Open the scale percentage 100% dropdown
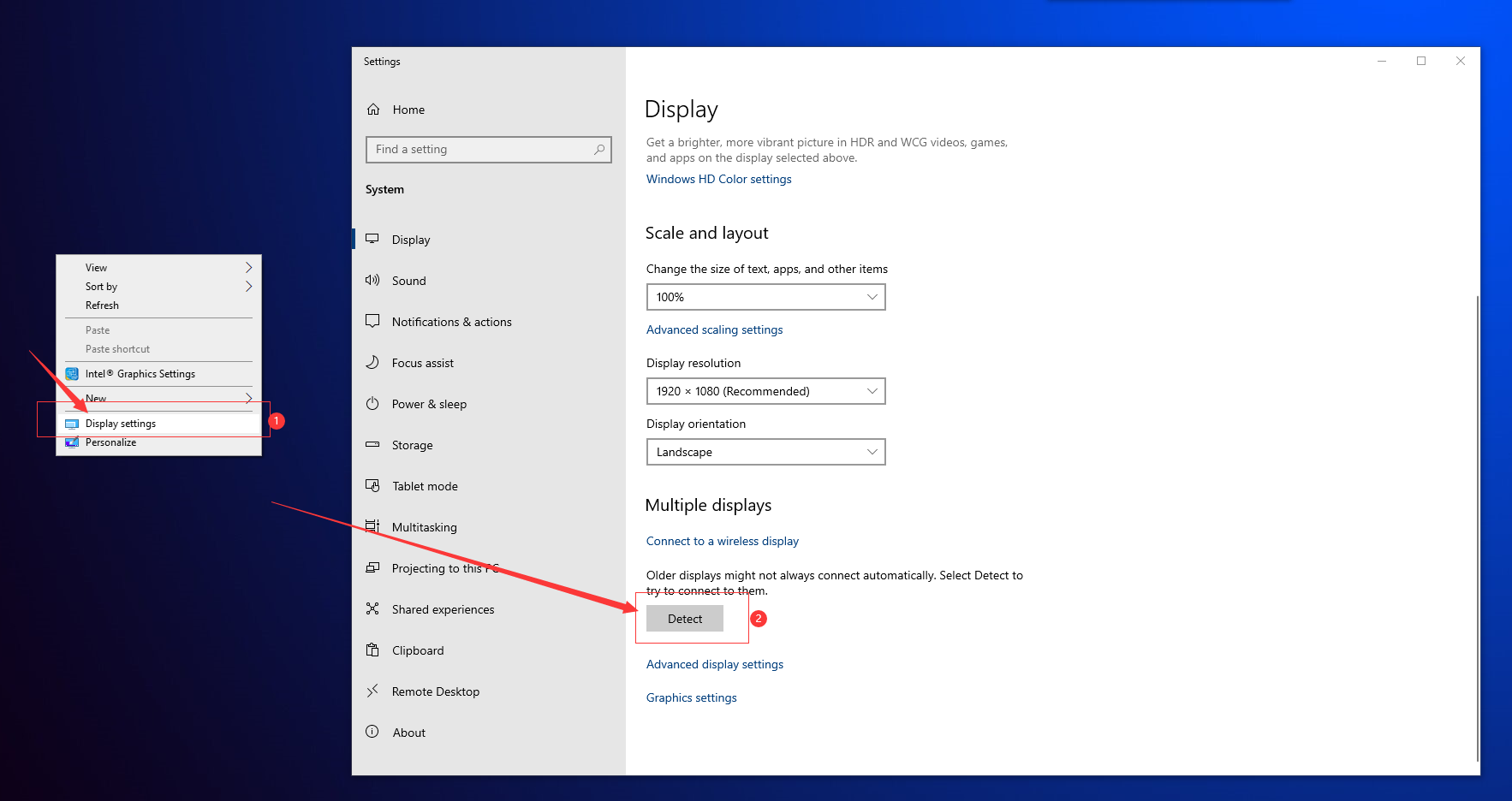This screenshot has height=801, width=1512. pyautogui.click(x=765, y=297)
